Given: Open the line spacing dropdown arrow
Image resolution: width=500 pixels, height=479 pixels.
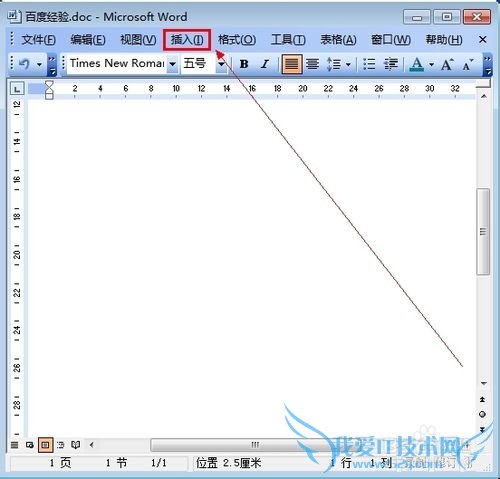Looking at the screenshot, I should point(348,64).
